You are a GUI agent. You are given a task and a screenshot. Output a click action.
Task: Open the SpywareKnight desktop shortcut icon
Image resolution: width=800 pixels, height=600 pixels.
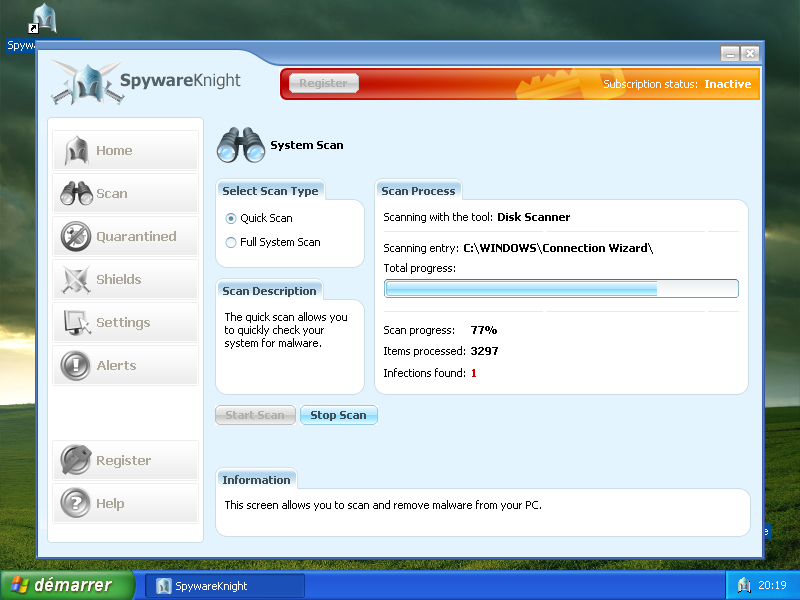tap(44, 19)
